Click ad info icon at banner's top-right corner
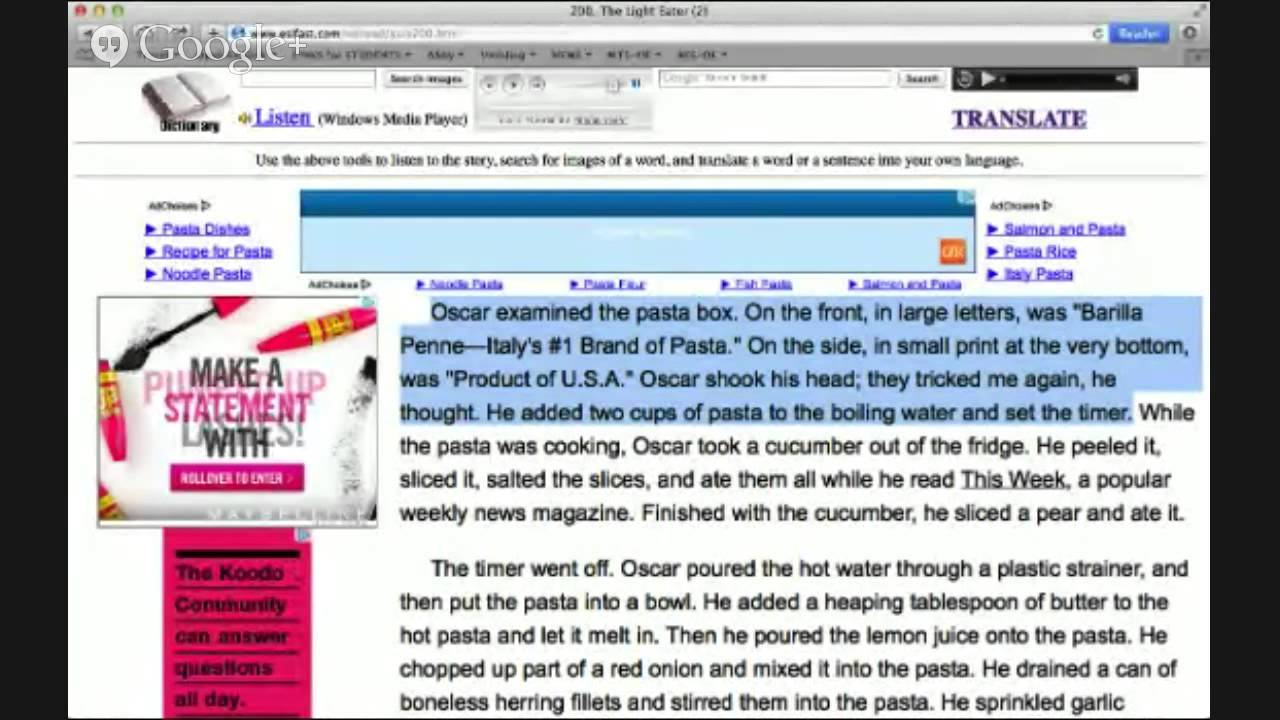 coord(966,198)
